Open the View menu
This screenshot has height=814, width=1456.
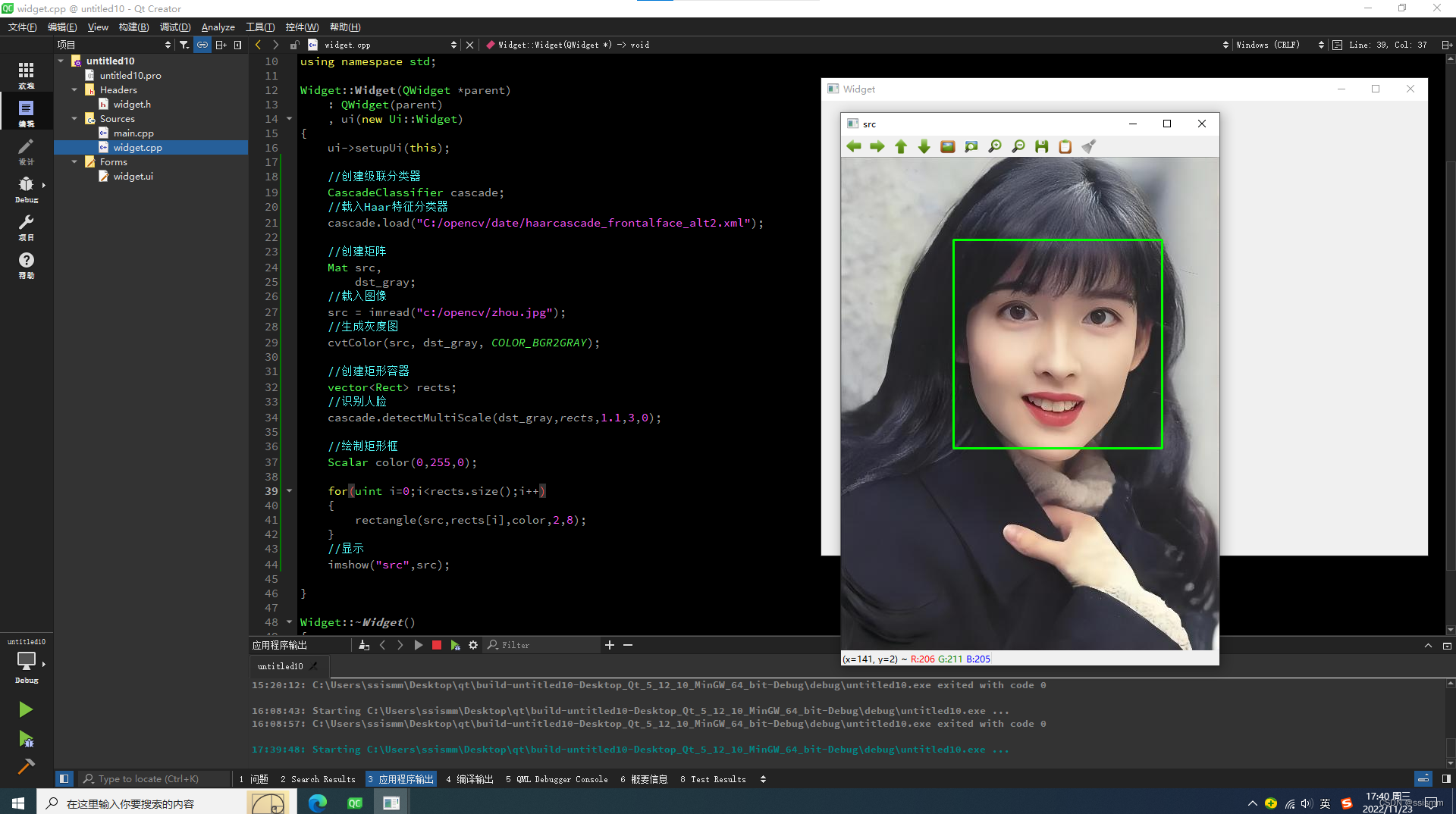[98, 27]
